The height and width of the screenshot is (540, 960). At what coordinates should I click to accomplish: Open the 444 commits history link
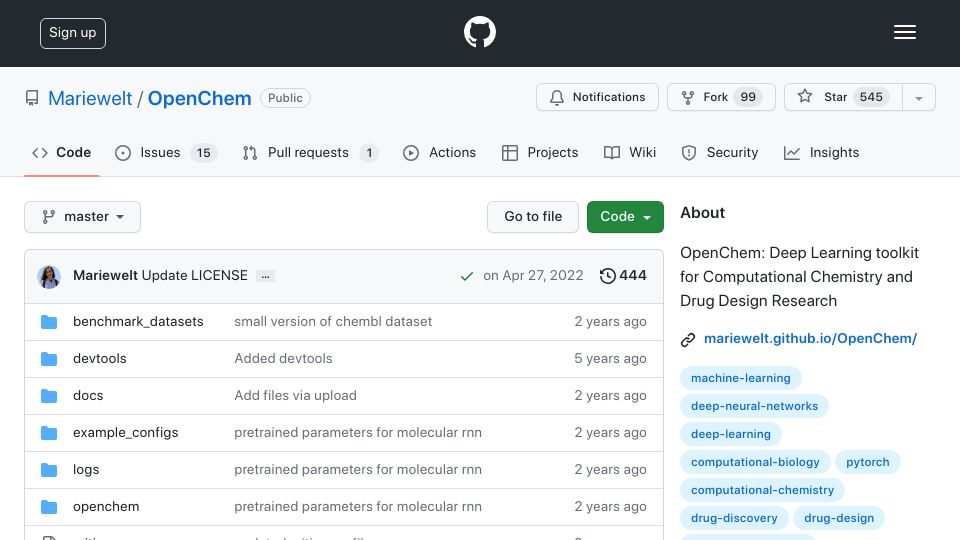coord(623,276)
